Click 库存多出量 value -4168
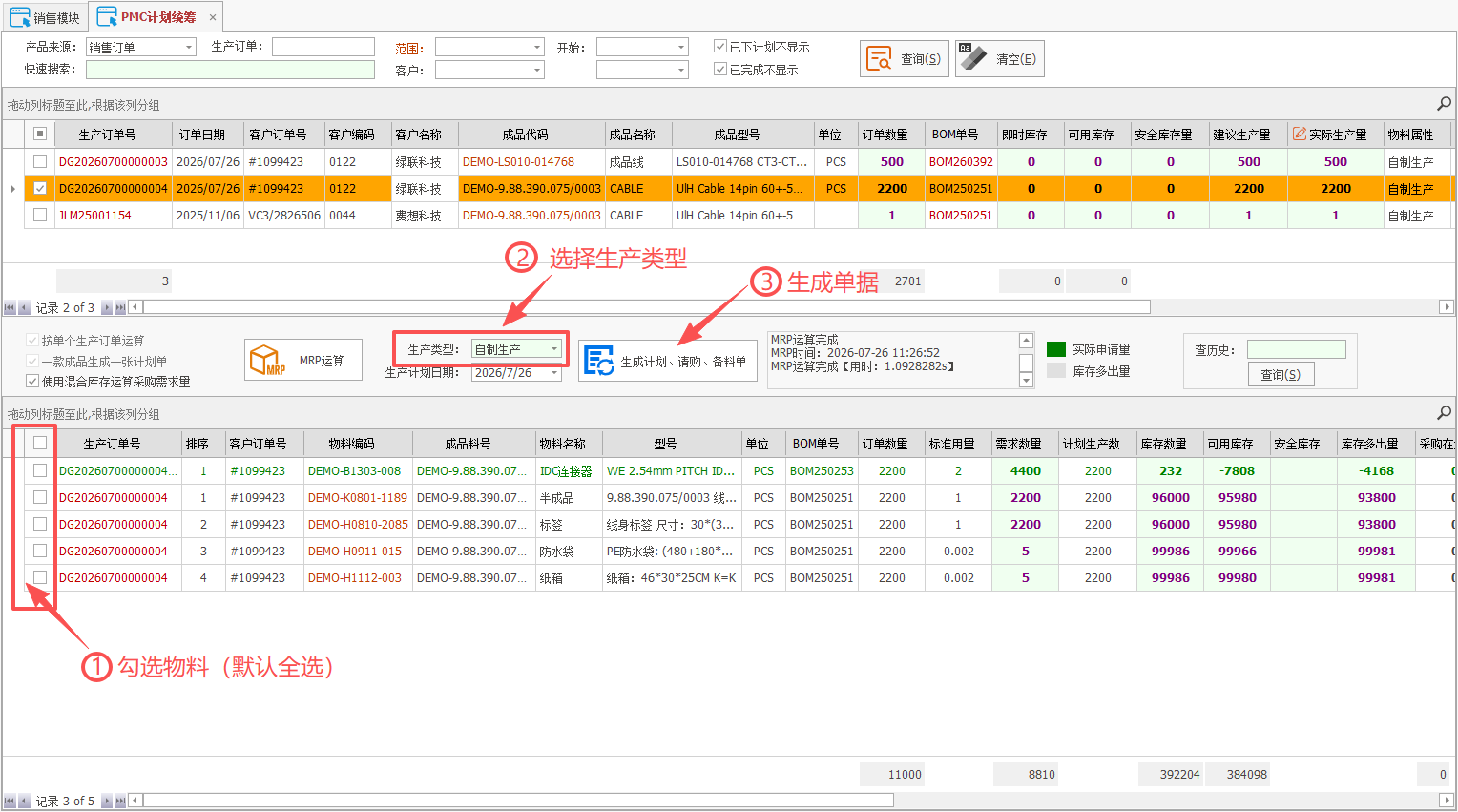The width and height of the screenshot is (1458, 812). coord(1376,470)
